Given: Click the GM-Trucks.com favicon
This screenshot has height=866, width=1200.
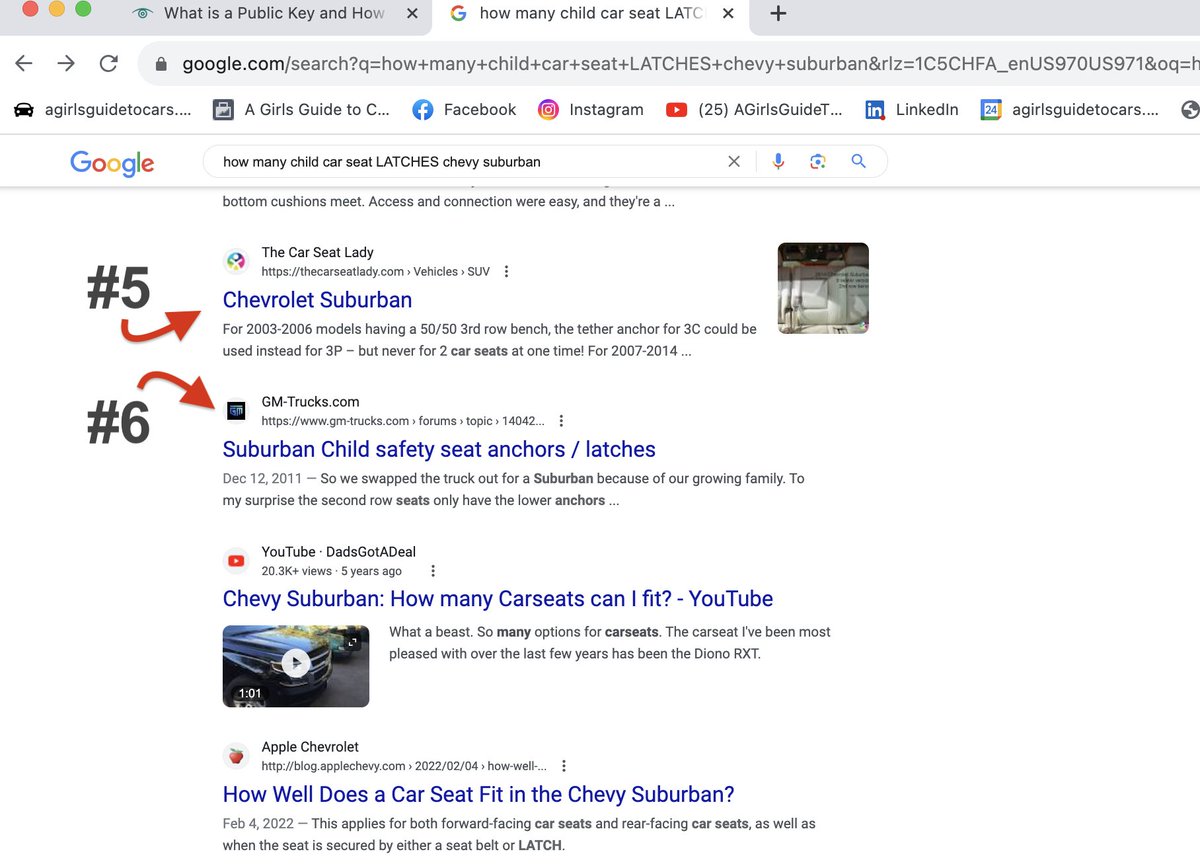Looking at the screenshot, I should click(236, 411).
